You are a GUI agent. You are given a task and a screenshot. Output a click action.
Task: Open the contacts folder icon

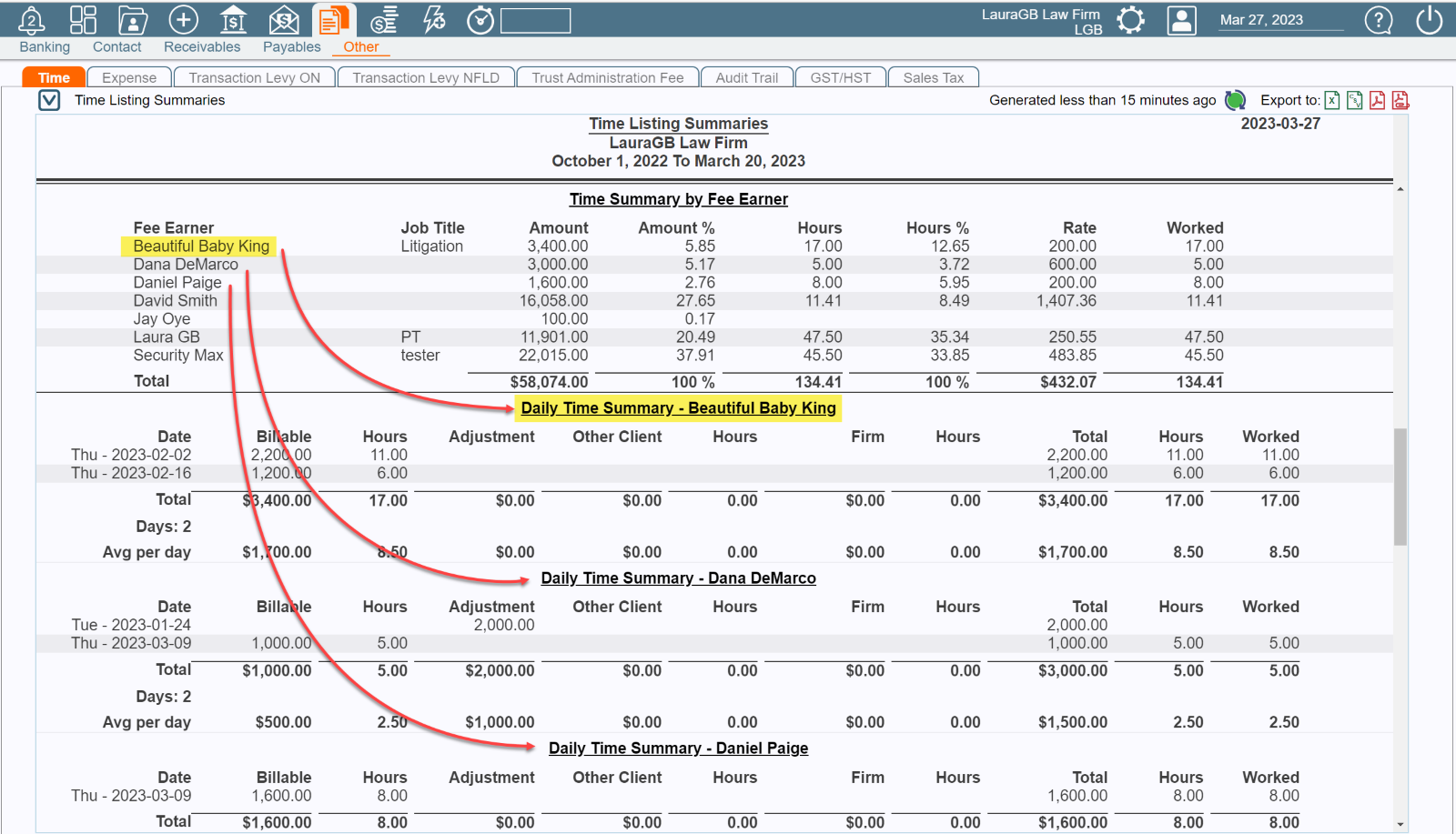point(133,20)
